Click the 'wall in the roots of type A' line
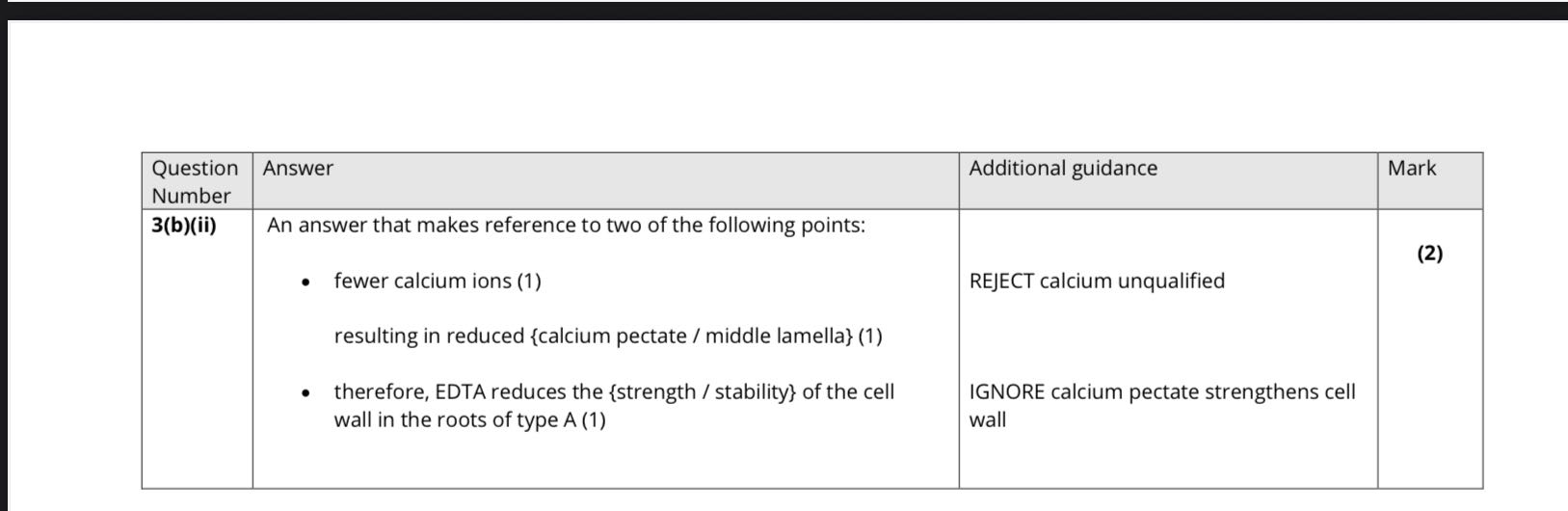Viewport: 1568px width, 511px height. pyautogui.click(x=469, y=420)
